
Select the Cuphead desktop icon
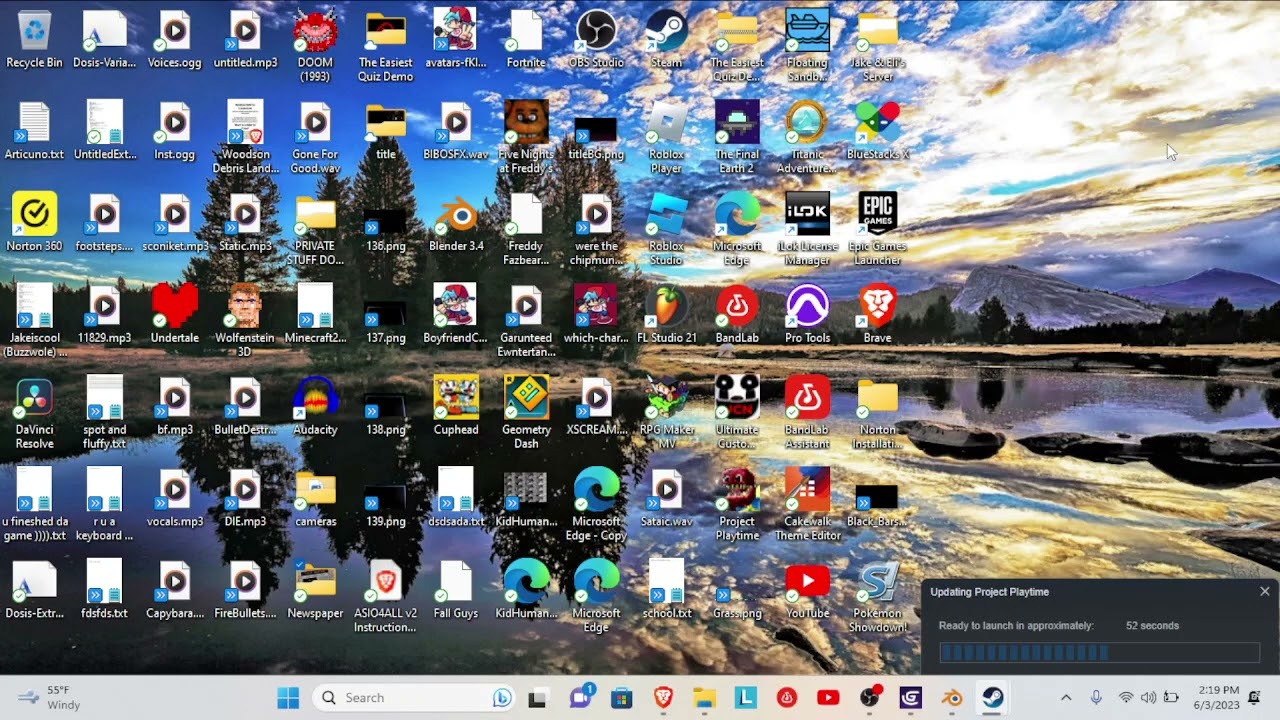click(x=456, y=407)
